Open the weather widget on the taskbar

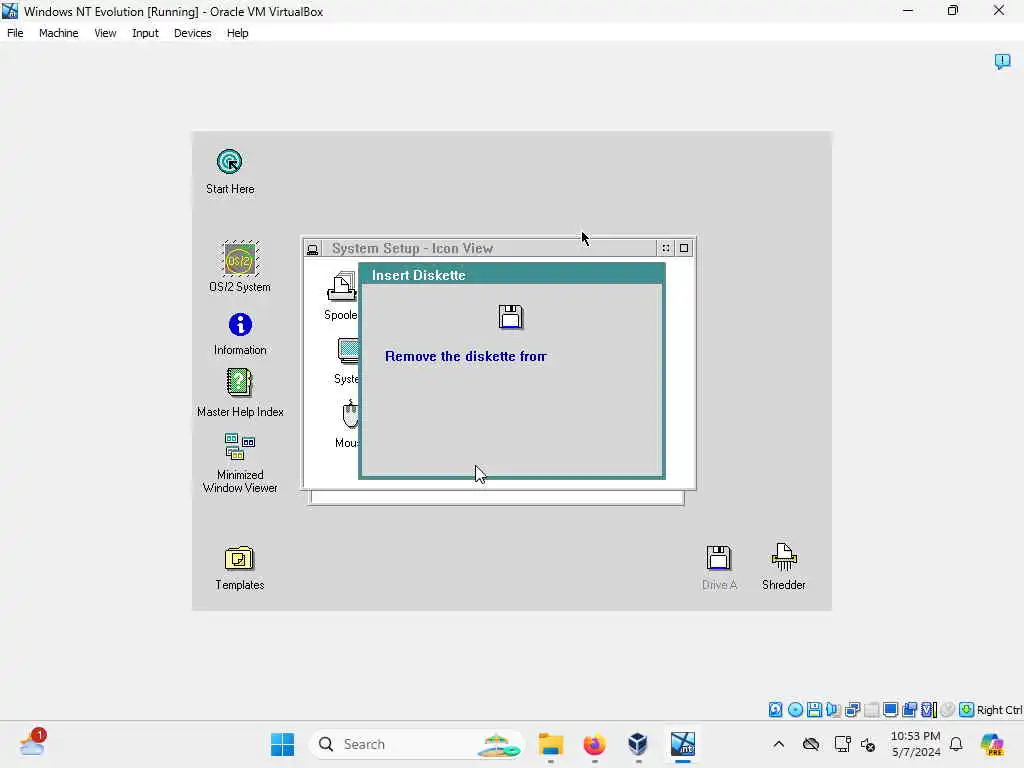click(32, 743)
